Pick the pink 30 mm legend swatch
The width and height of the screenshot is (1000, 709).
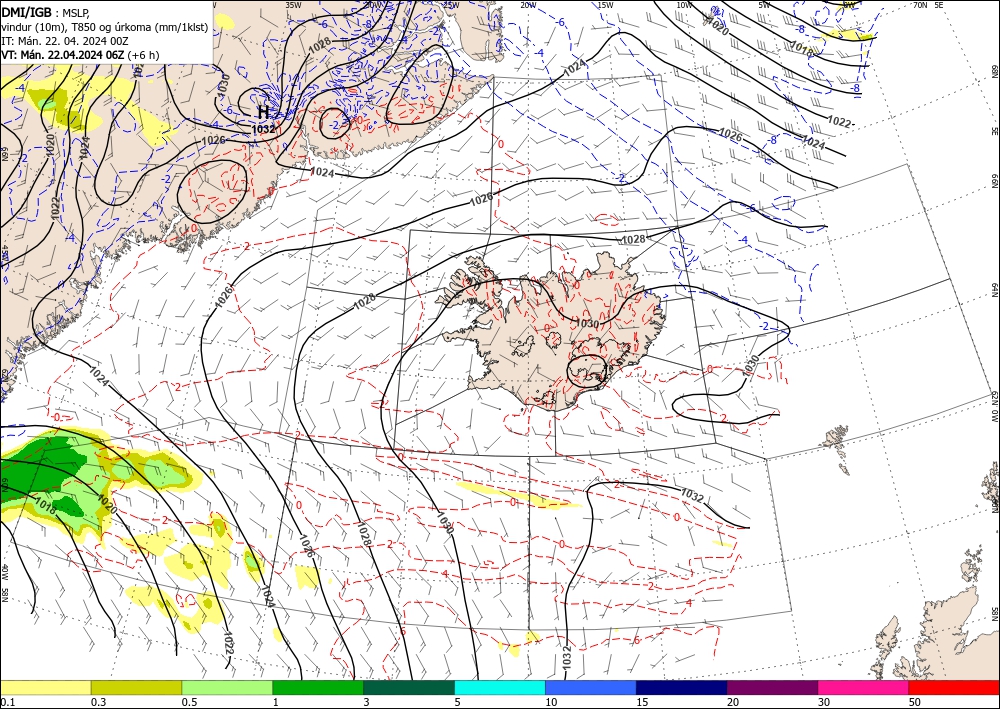[x=864, y=687]
